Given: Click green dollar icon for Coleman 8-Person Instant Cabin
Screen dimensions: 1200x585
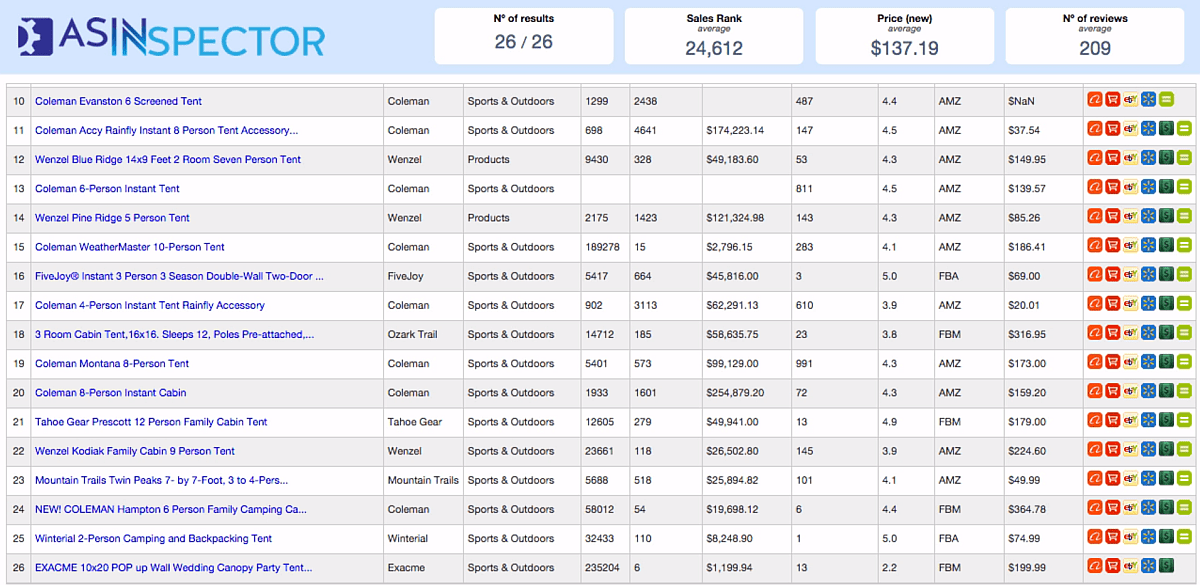Looking at the screenshot, I should 1166,391.
